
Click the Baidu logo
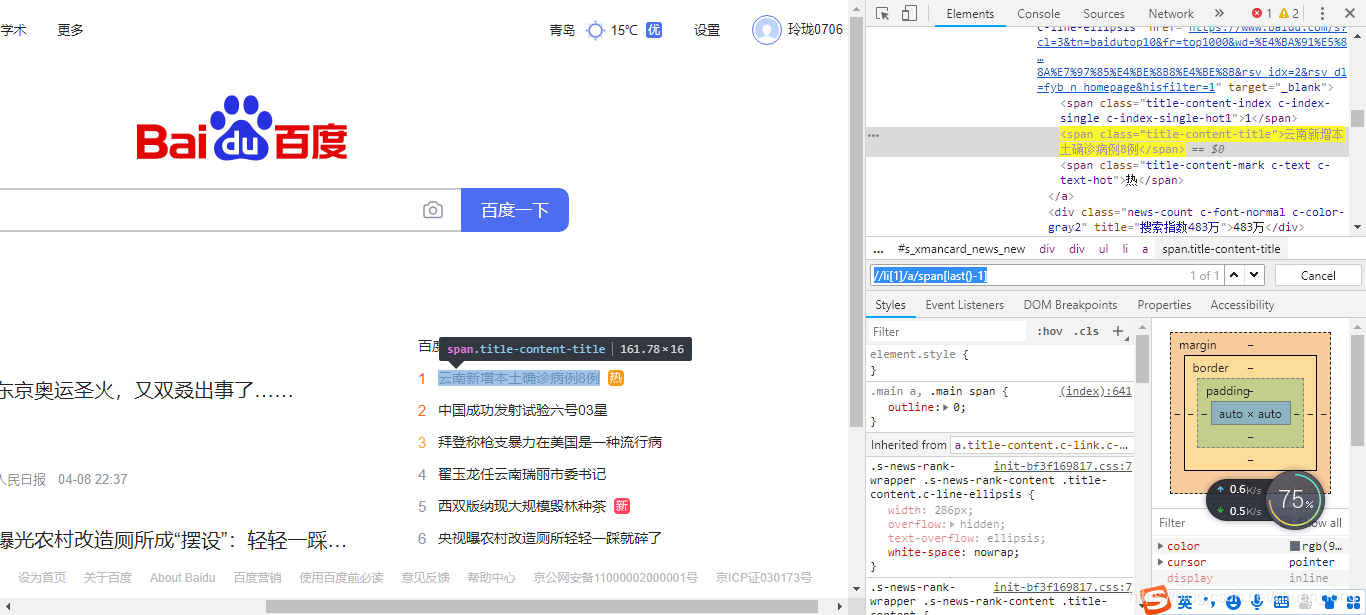pos(242,128)
